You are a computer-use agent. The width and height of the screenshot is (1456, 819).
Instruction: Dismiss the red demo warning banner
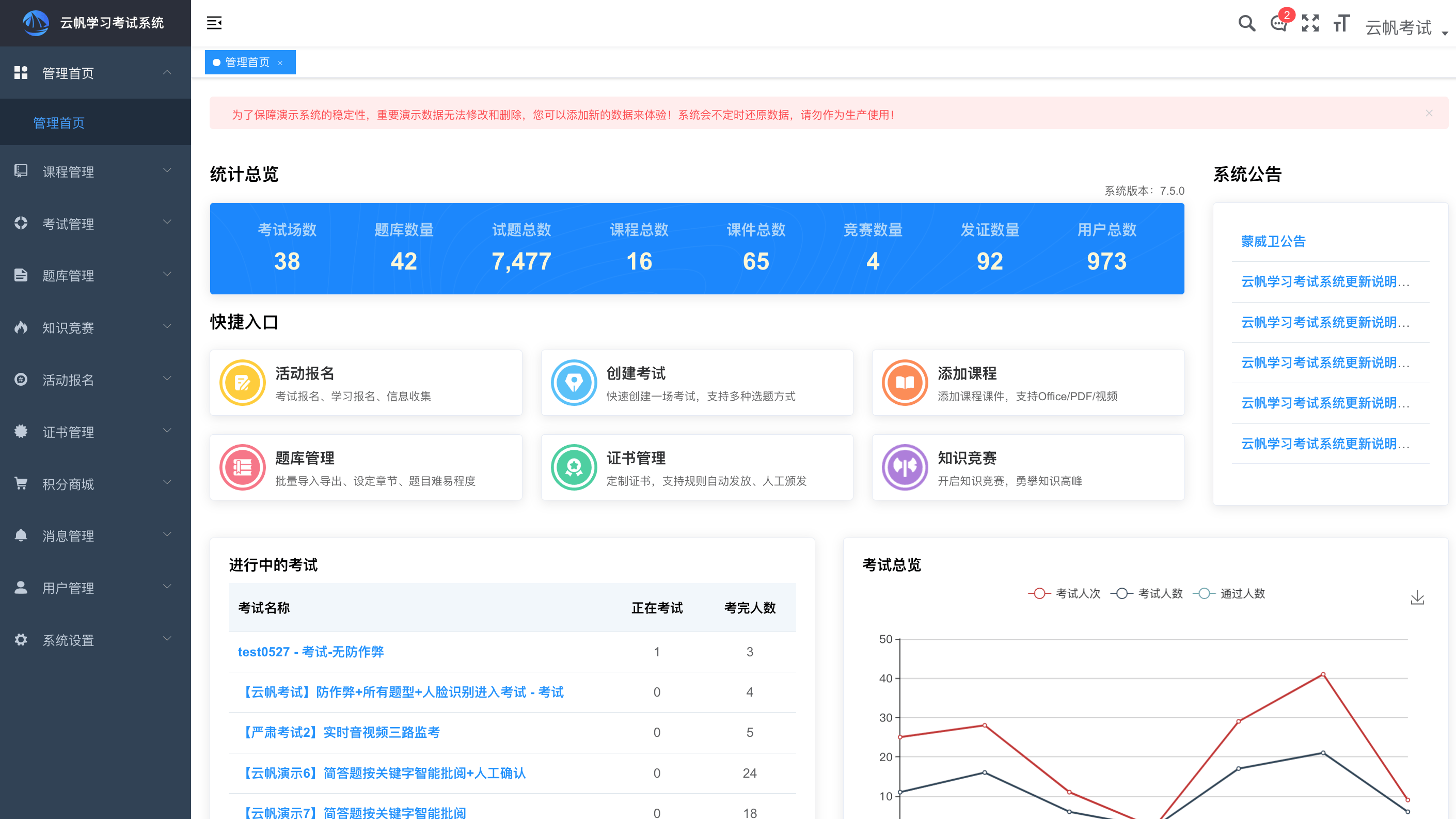pos(1429,113)
